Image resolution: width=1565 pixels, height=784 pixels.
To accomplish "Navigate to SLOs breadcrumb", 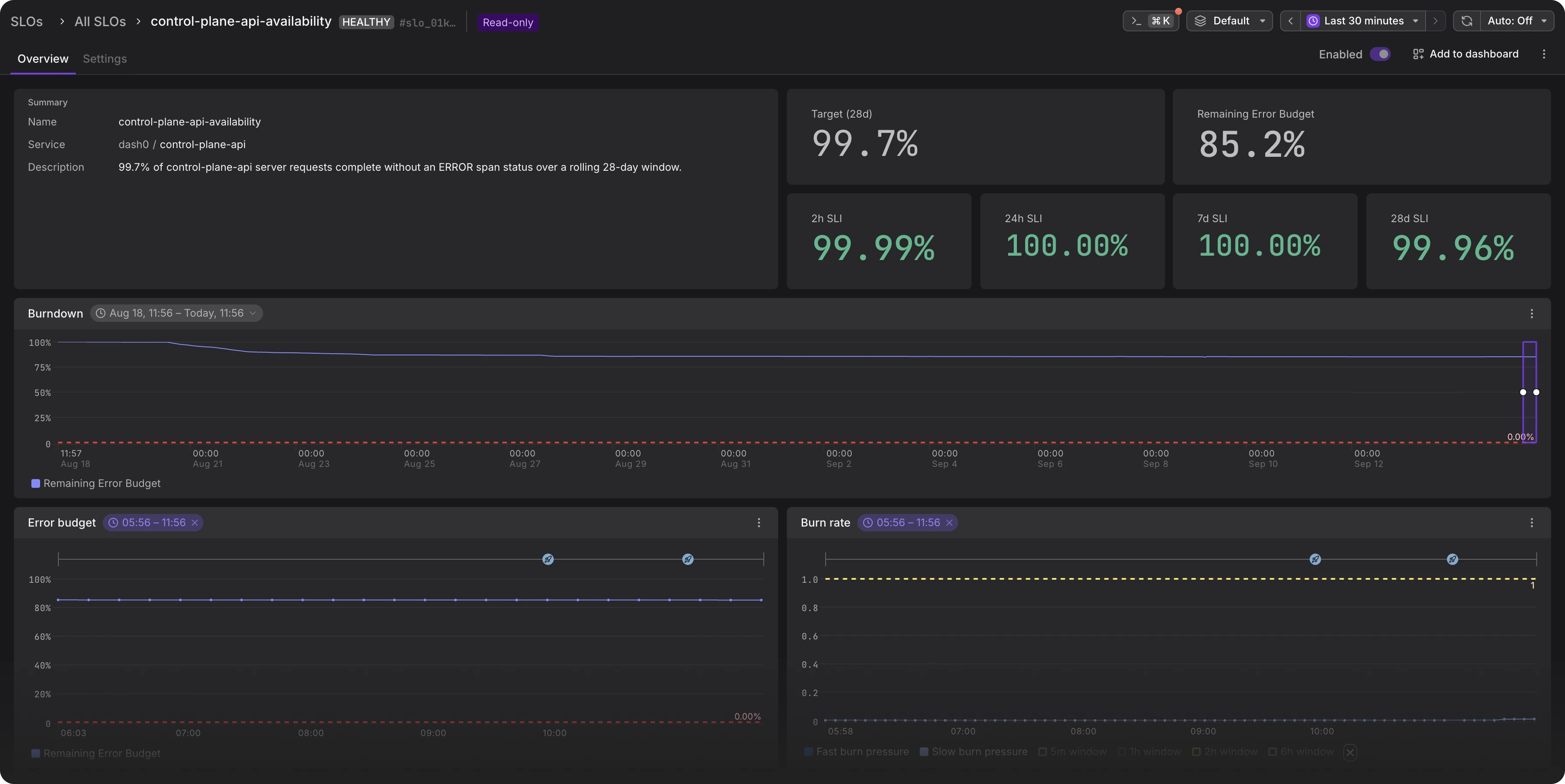I will [x=27, y=22].
